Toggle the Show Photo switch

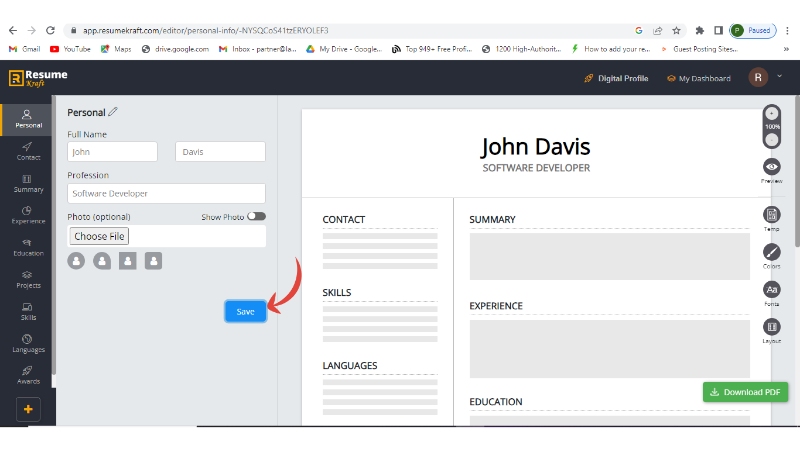(257, 216)
